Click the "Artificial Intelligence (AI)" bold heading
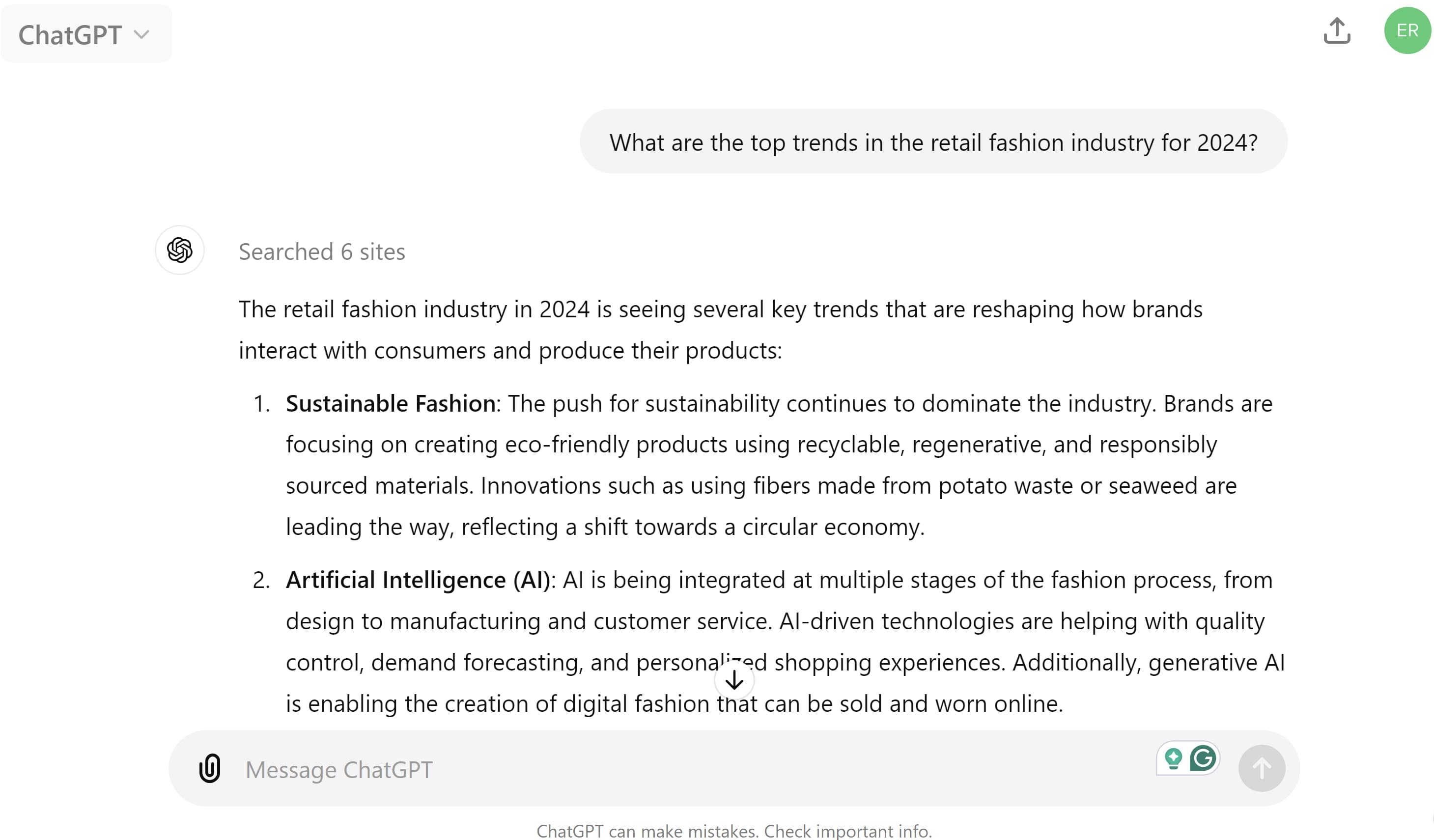Screen dimensions: 1434x840 point(418,580)
